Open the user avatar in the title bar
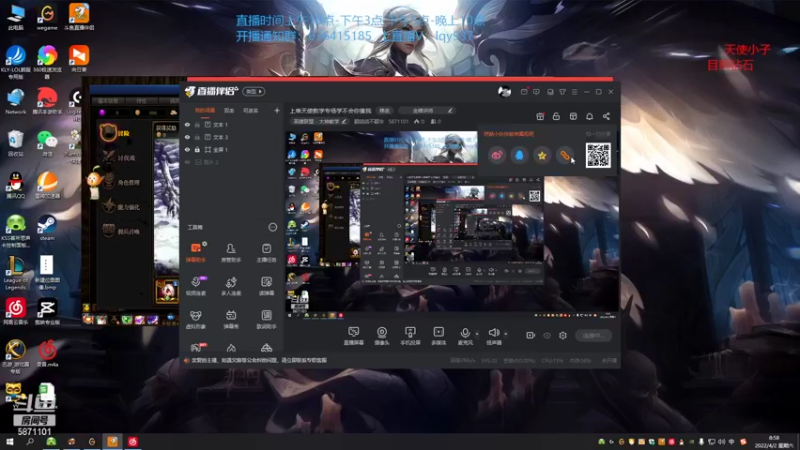The image size is (800, 450). [504, 92]
